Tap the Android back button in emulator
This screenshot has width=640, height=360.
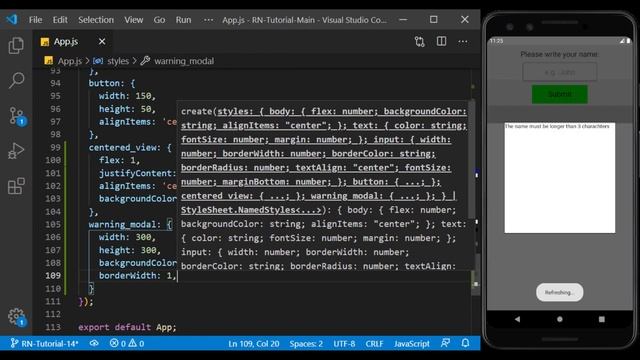point(517,319)
